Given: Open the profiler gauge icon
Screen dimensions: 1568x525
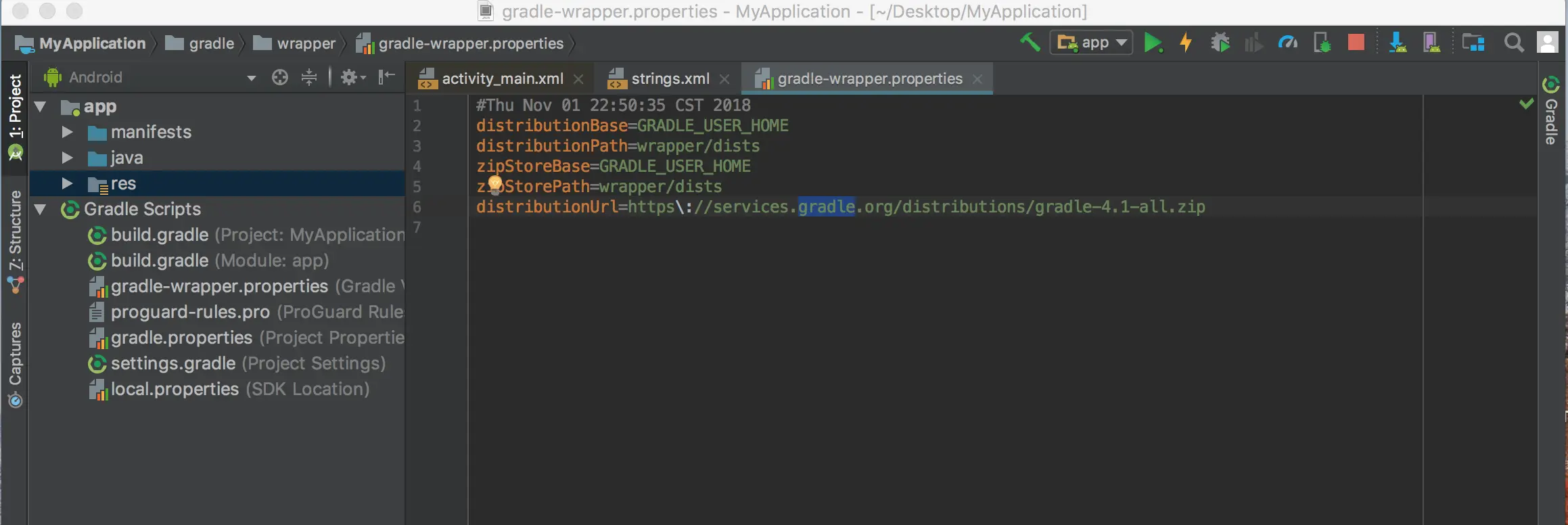Looking at the screenshot, I should [x=1287, y=43].
